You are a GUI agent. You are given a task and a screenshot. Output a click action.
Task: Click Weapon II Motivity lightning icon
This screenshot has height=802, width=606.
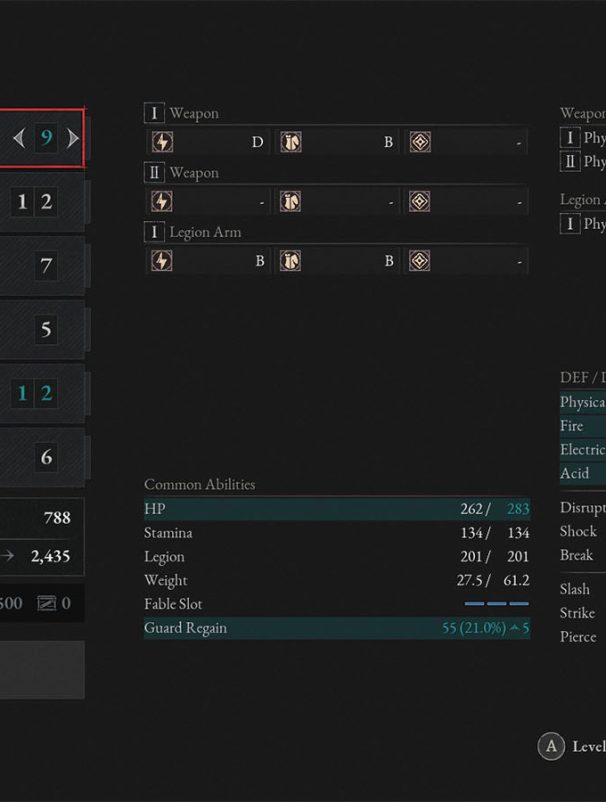pyautogui.click(x=162, y=202)
